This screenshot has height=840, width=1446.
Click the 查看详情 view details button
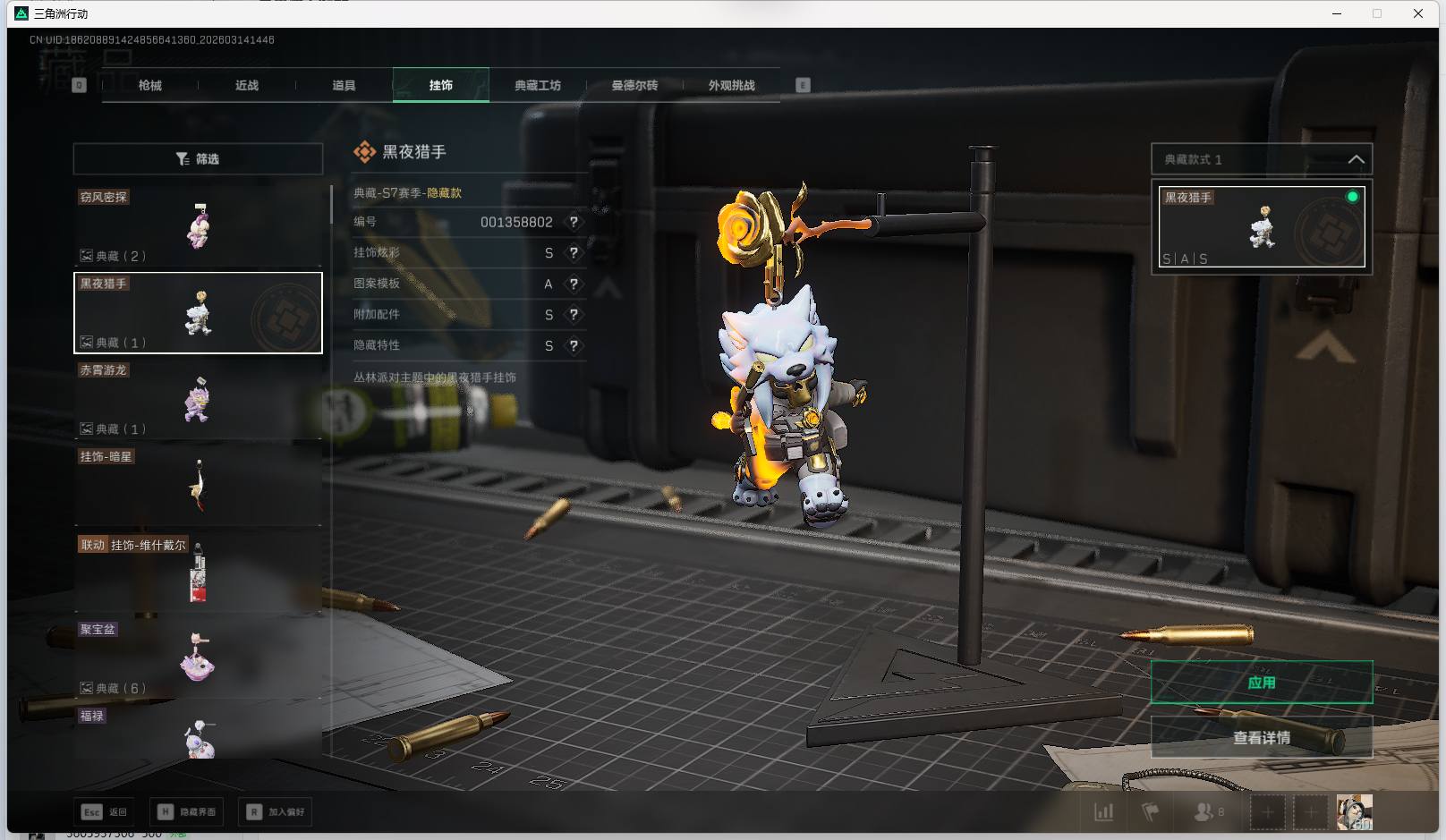pyautogui.click(x=1261, y=738)
